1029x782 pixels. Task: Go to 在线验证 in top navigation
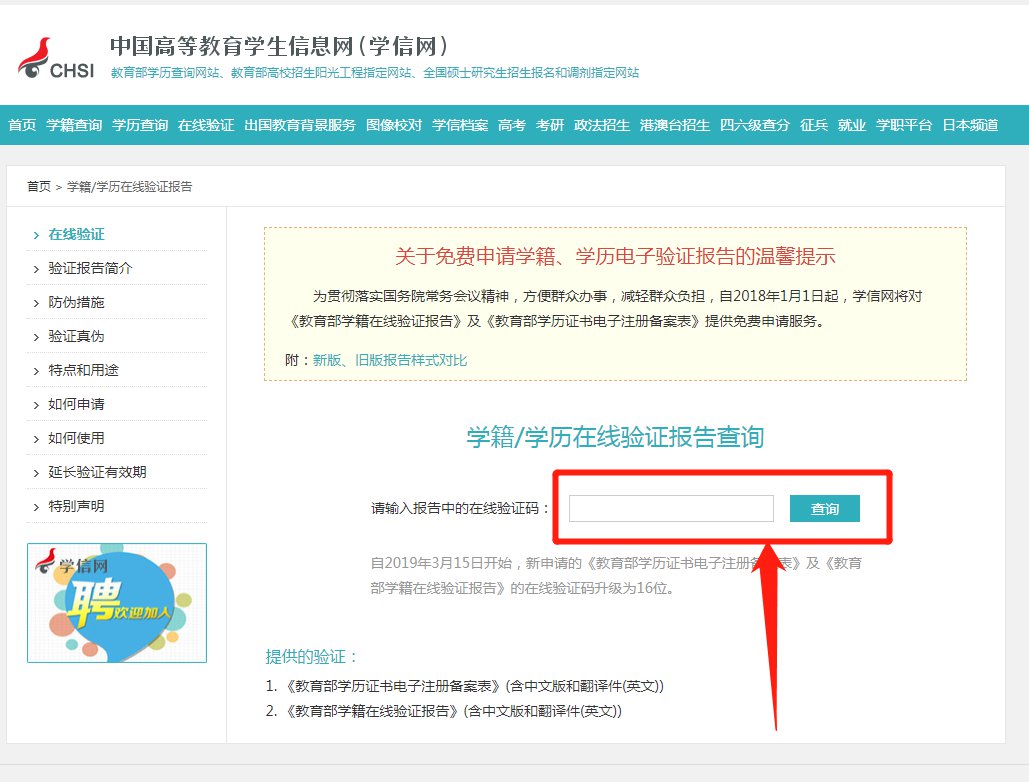click(206, 125)
